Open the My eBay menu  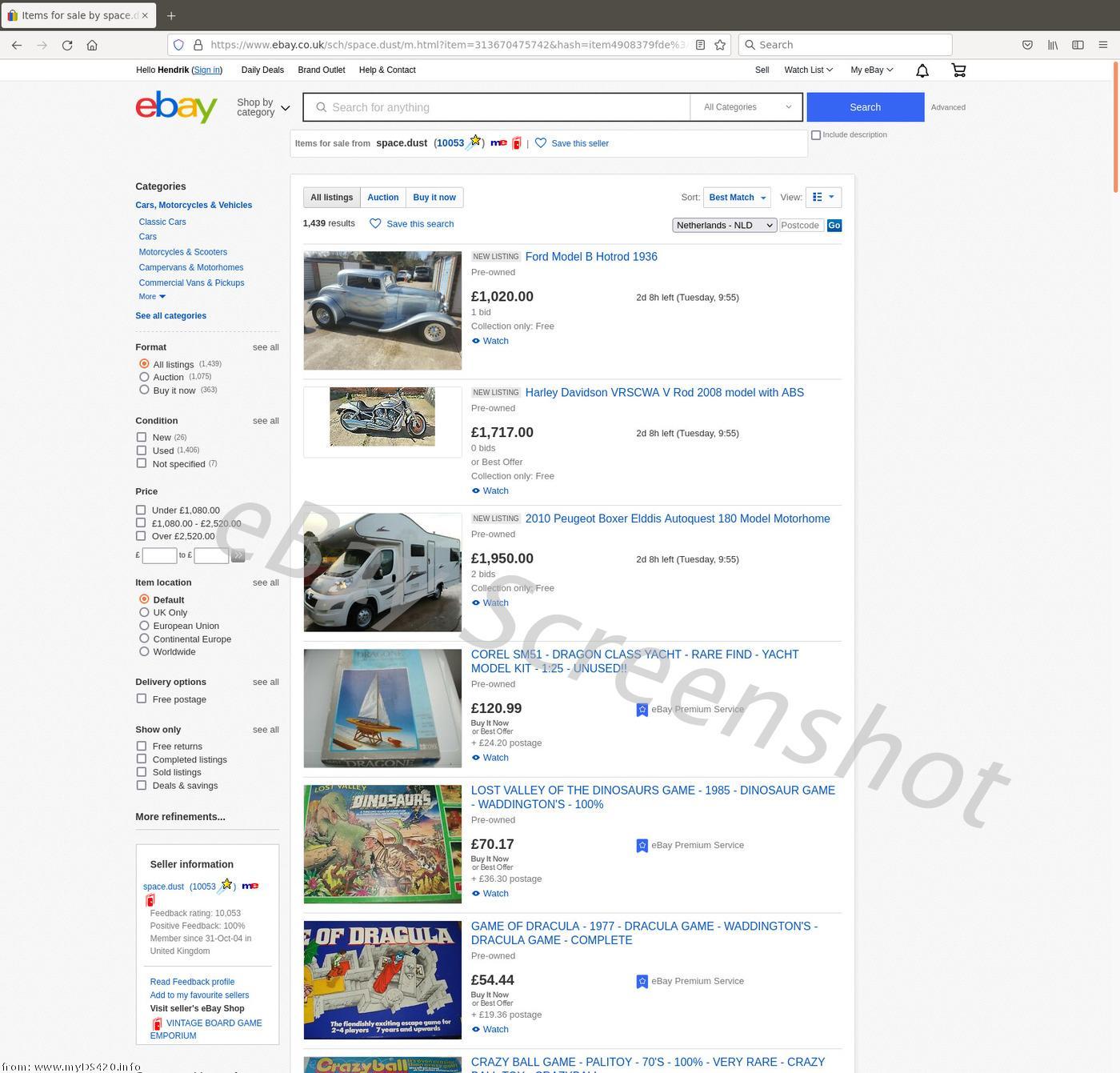(x=871, y=70)
